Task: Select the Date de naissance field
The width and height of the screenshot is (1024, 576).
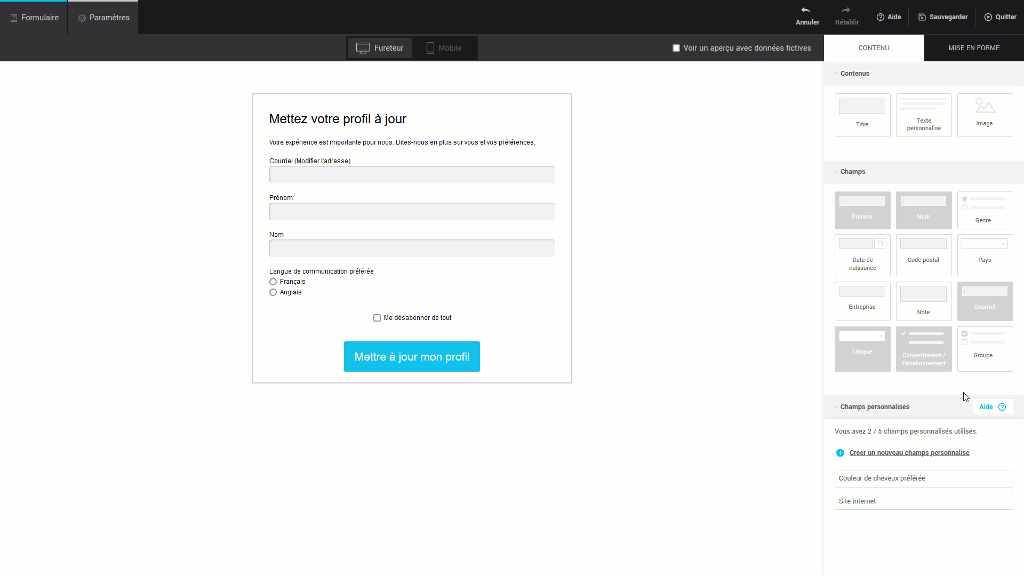Action: click(x=862, y=255)
